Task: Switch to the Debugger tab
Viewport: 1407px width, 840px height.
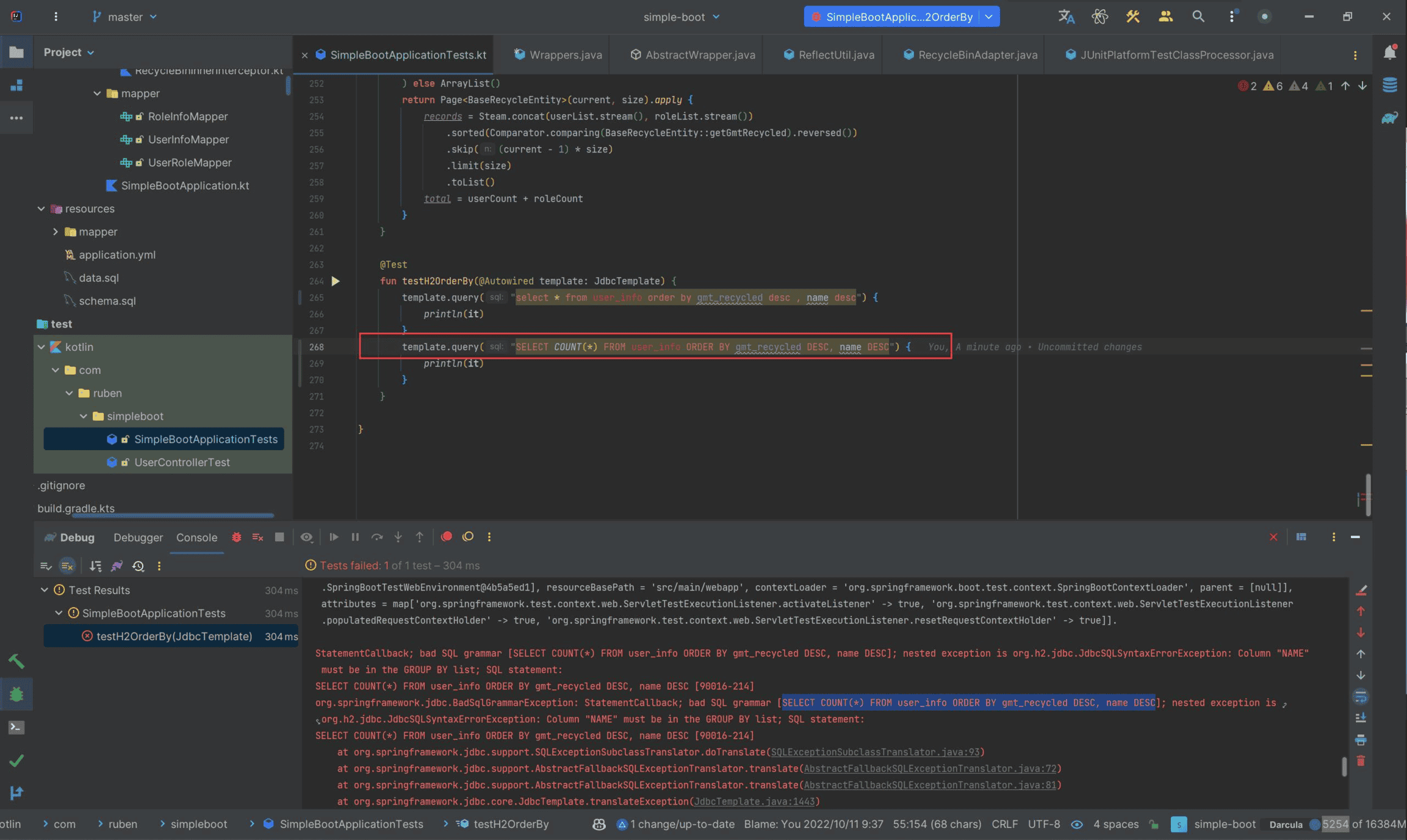Action: (138, 537)
